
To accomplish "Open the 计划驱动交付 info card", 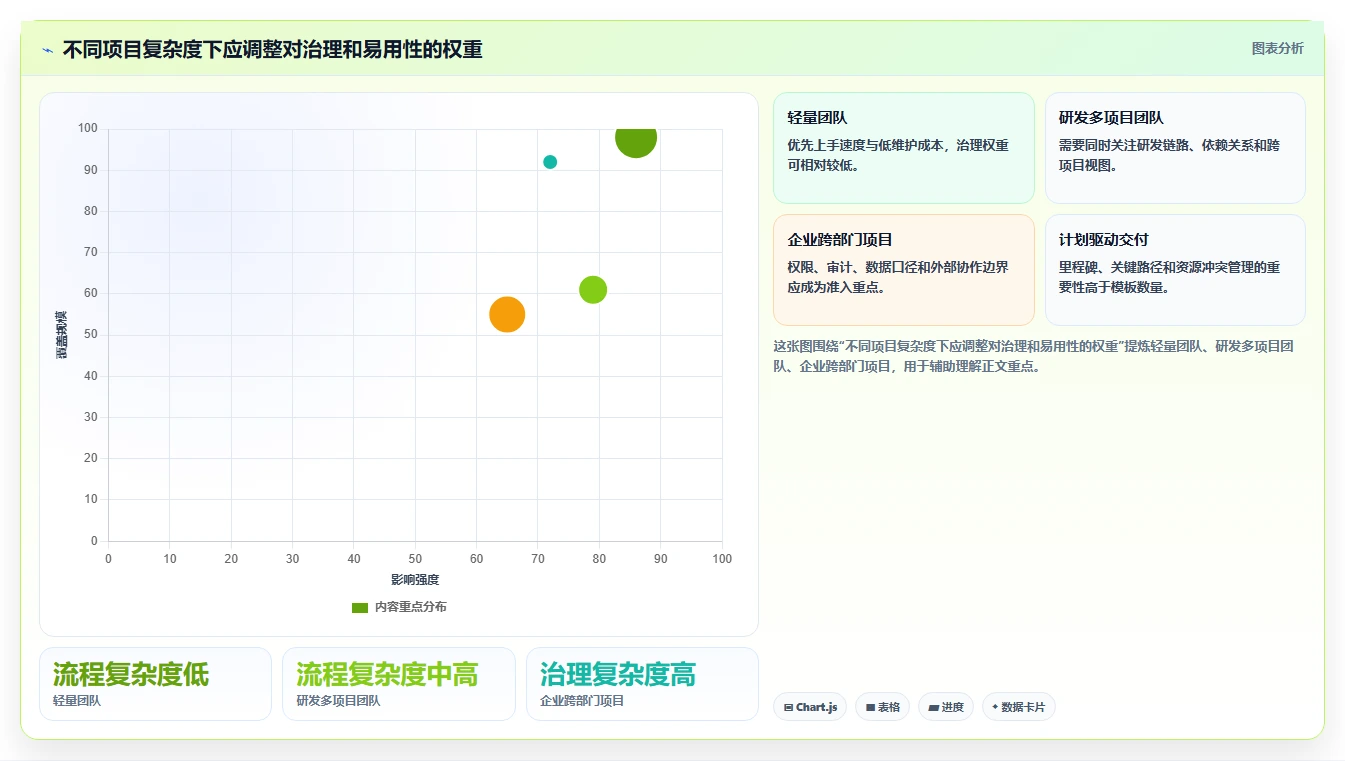I will [x=1175, y=270].
